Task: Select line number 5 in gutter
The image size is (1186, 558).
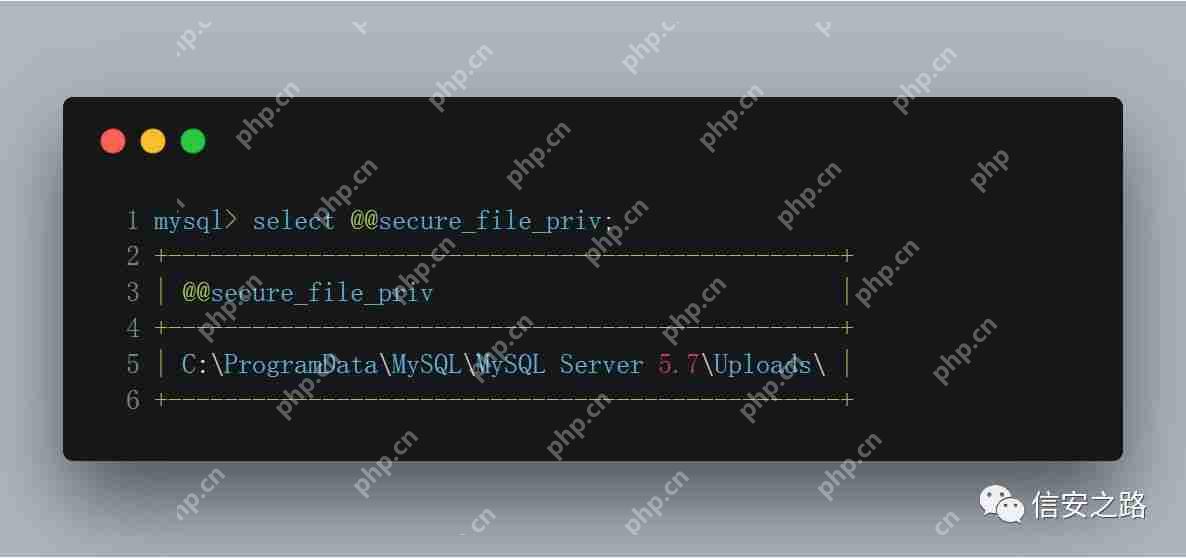Action: 133,364
